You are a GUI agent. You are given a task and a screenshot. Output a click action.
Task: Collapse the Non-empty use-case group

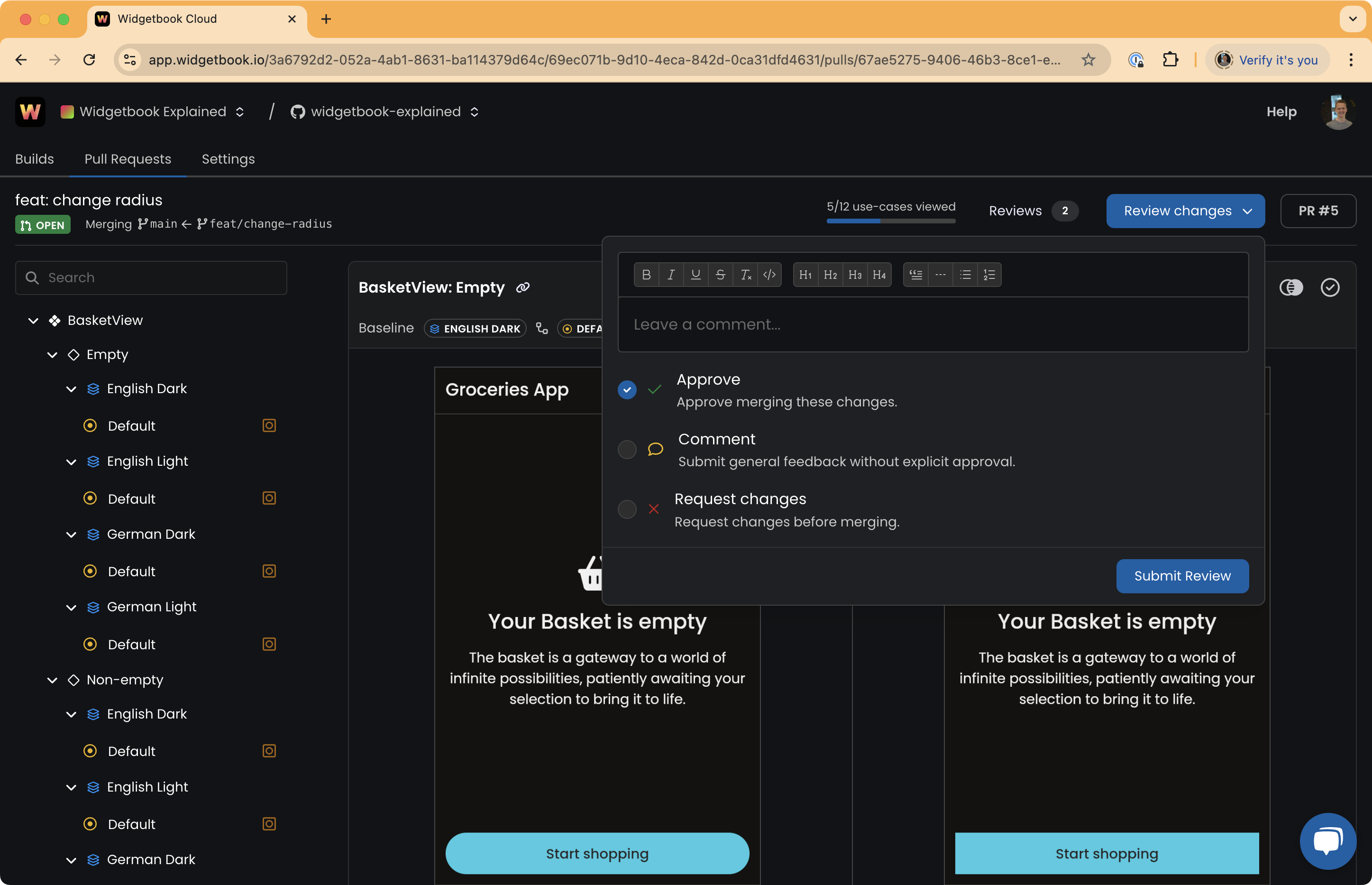52,680
